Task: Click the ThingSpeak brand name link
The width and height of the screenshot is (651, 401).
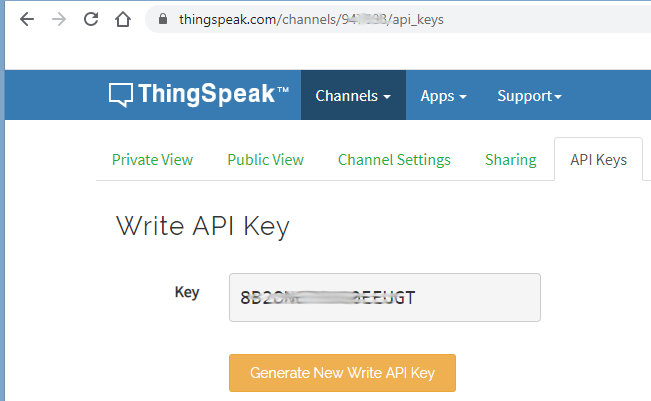Action: (213, 94)
